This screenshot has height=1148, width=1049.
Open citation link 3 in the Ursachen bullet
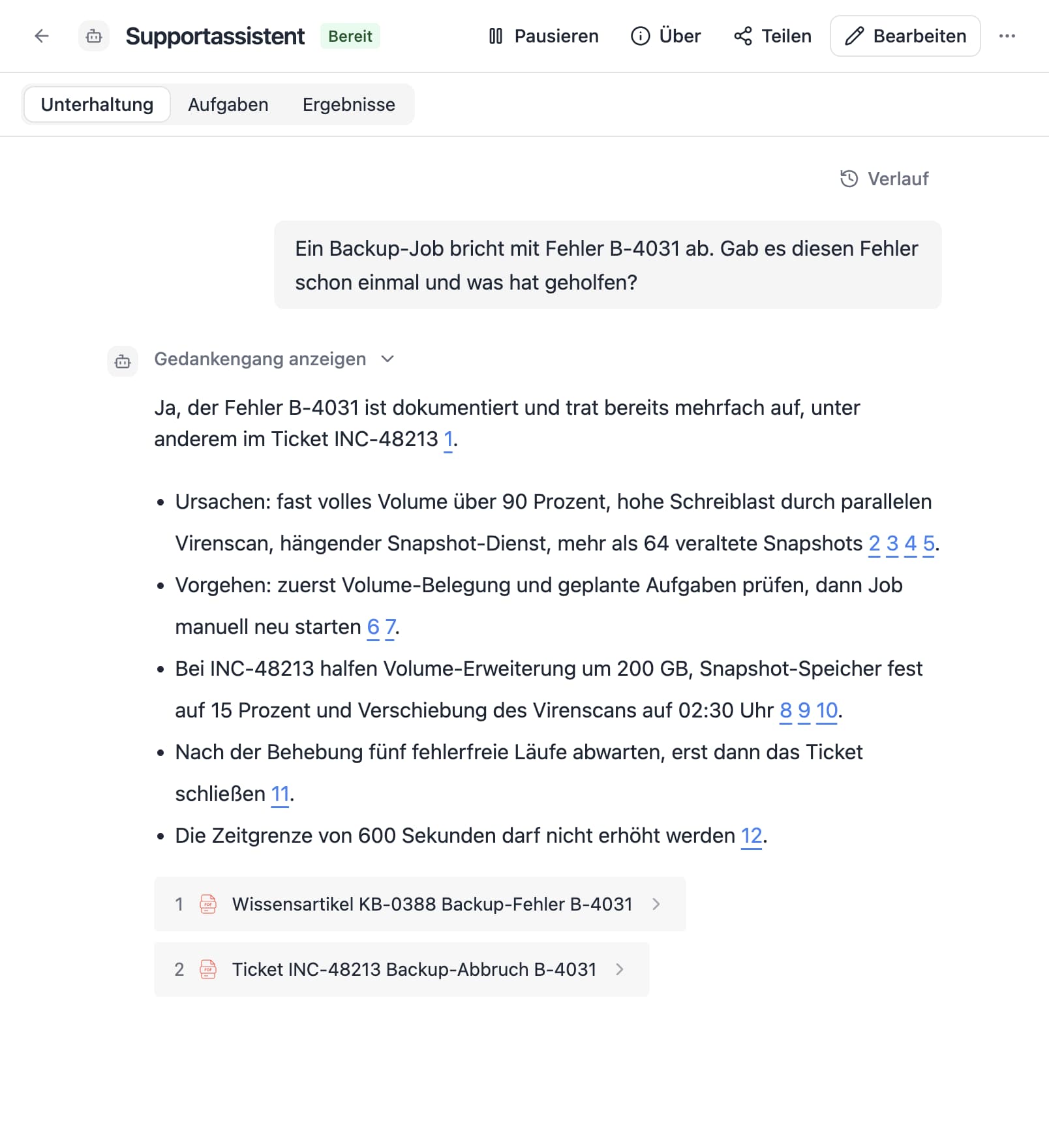point(892,544)
